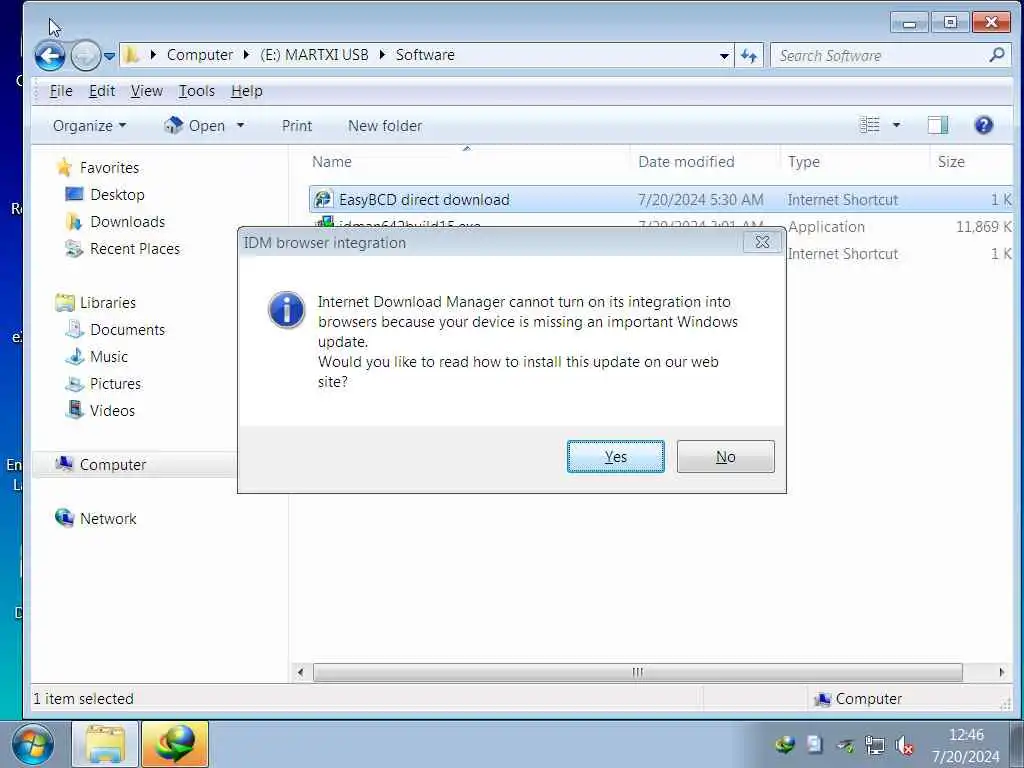Click the EasyBCD shortcut file icon
Screen dimensions: 1024x768
[323, 199]
